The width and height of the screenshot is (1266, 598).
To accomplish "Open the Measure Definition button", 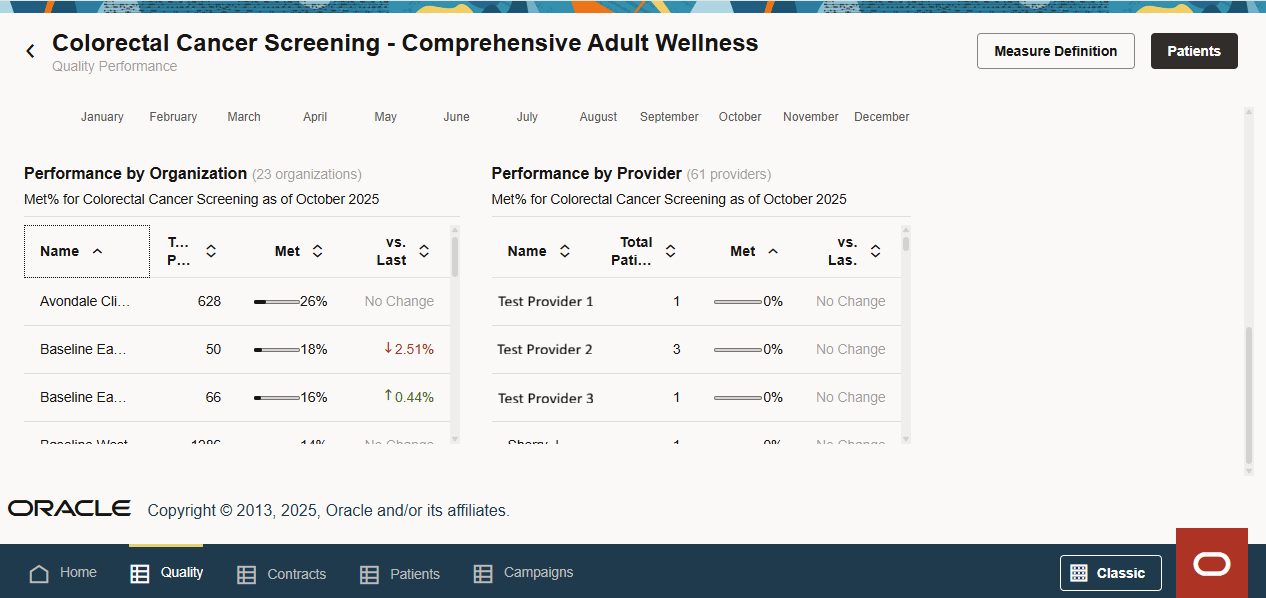I will coord(1055,50).
